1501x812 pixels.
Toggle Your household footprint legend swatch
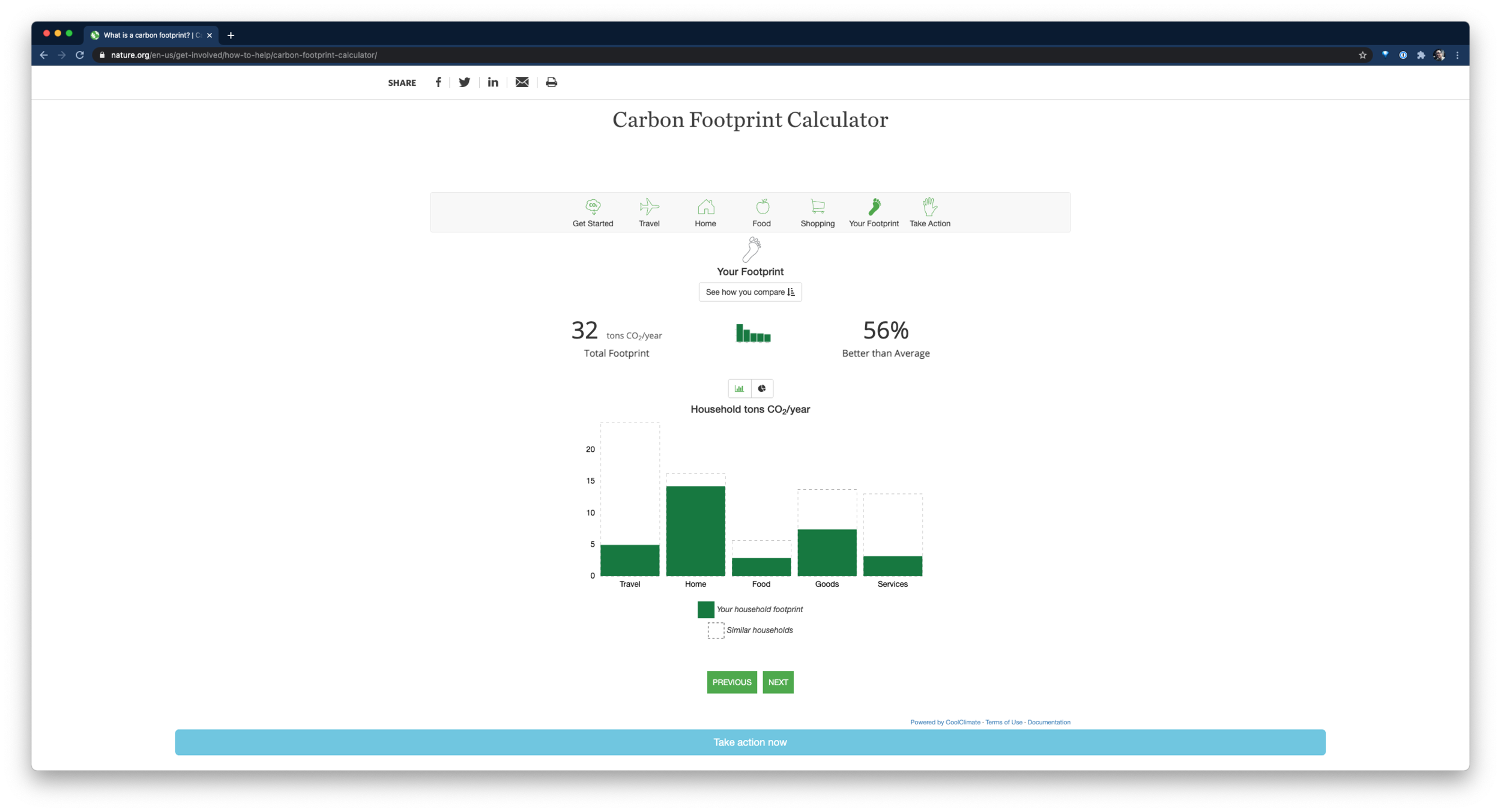click(x=705, y=610)
